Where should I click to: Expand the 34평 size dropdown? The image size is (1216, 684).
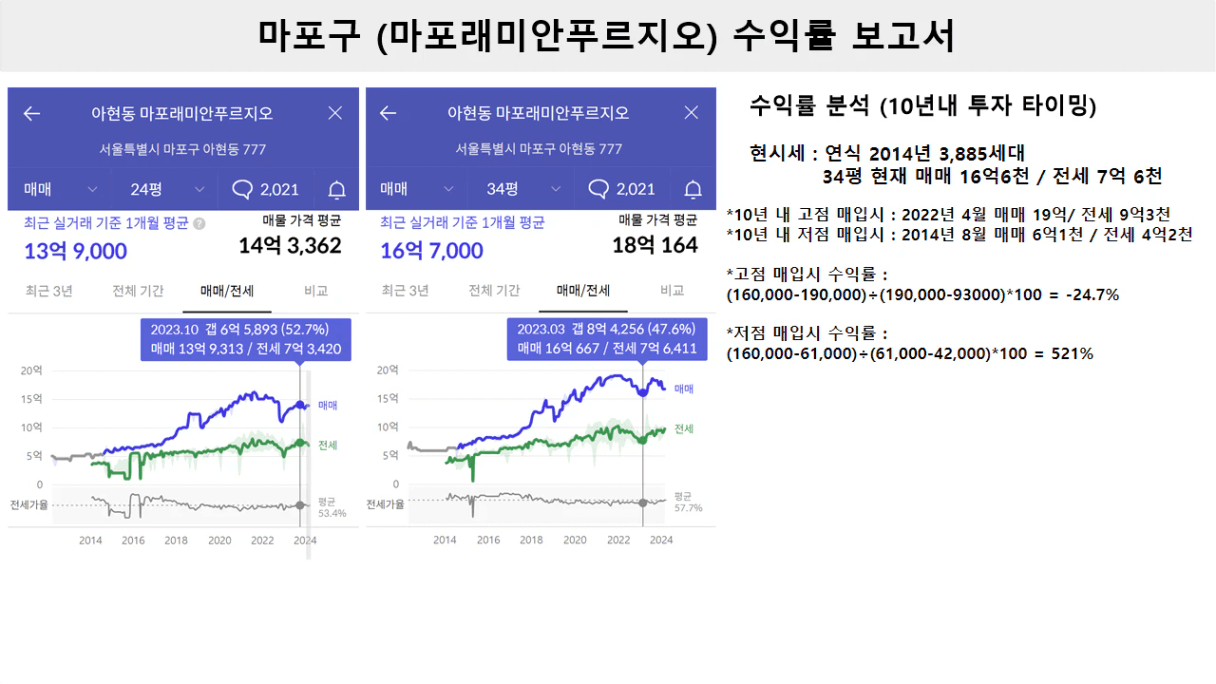pyautogui.click(x=523, y=189)
